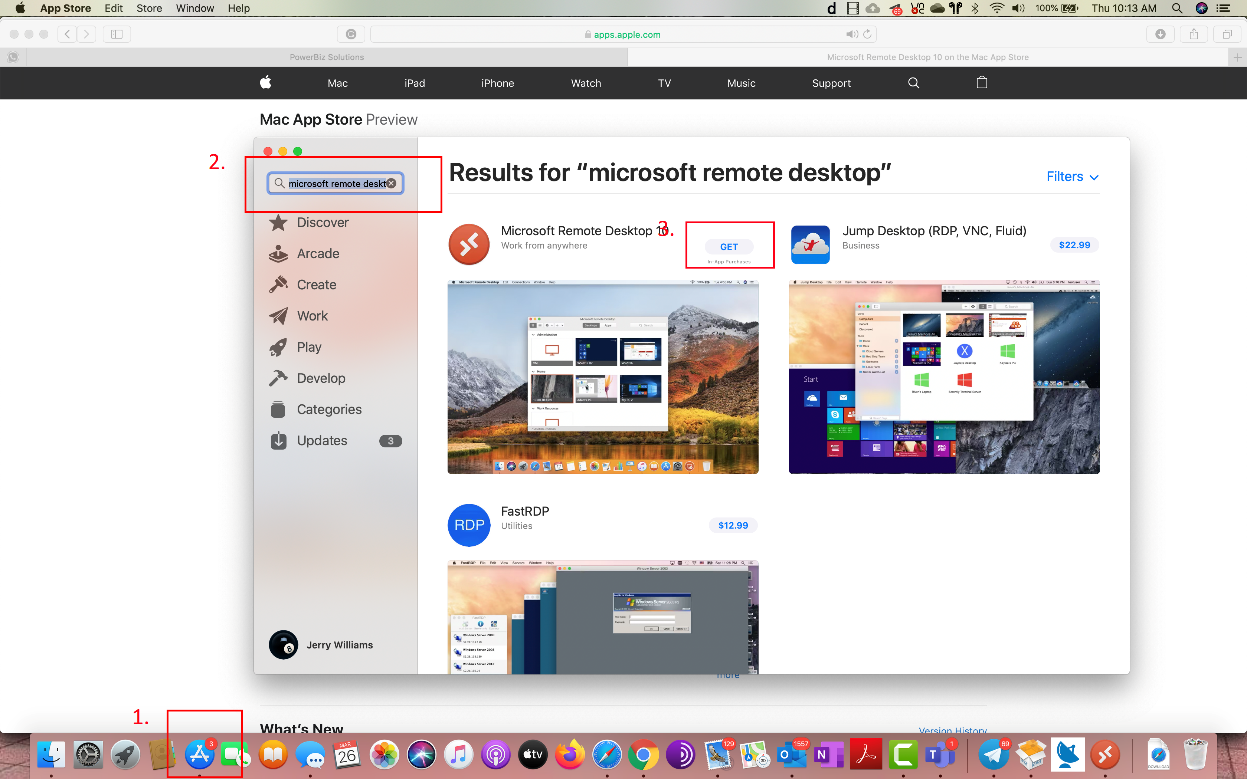This screenshot has width=1247, height=779.
Task: Click the search magnifier in Apple nav bar
Action: pyautogui.click(x=913, y=83)
